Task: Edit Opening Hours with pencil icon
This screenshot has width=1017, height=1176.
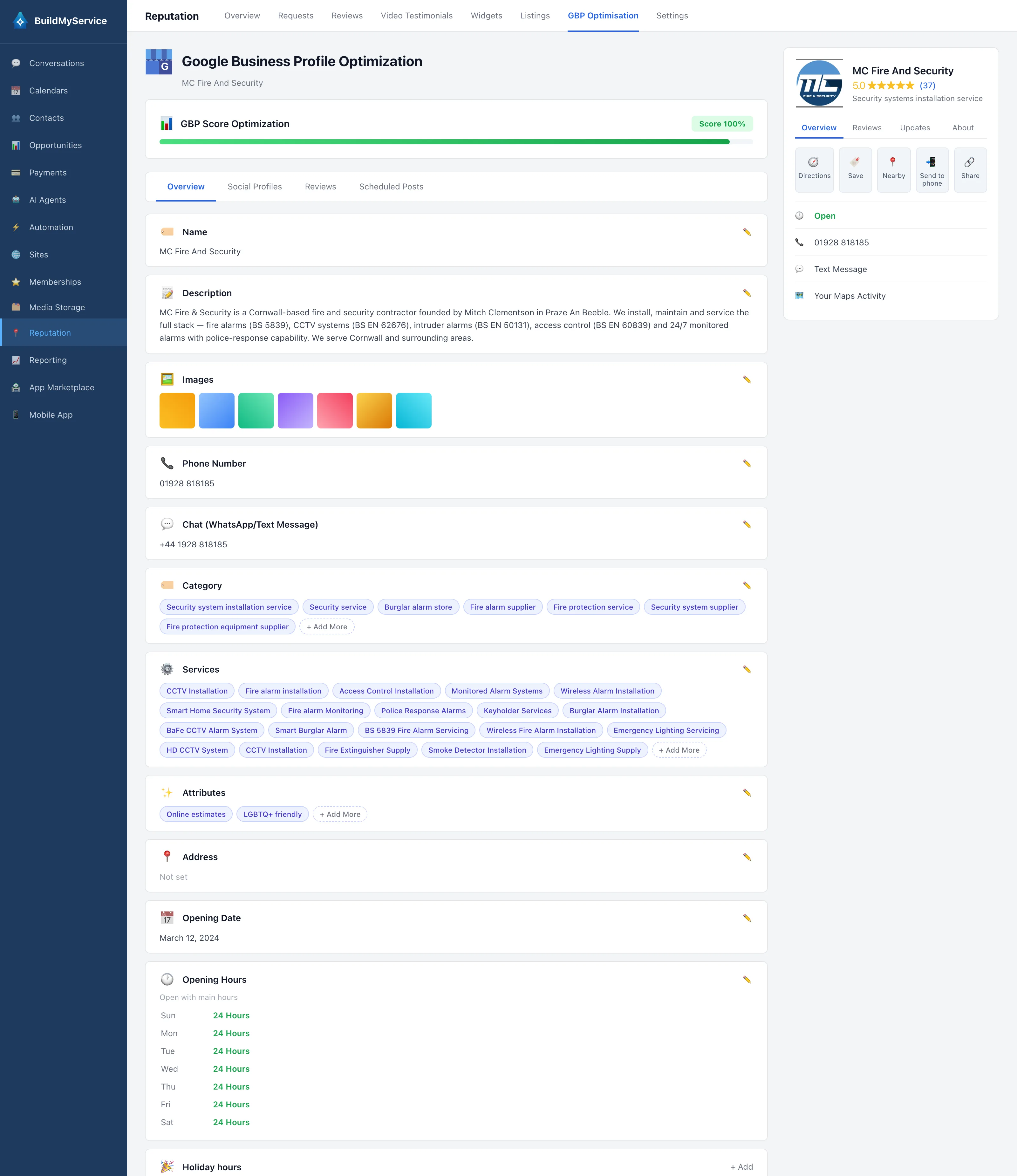Action: click(x=747, y=980)
